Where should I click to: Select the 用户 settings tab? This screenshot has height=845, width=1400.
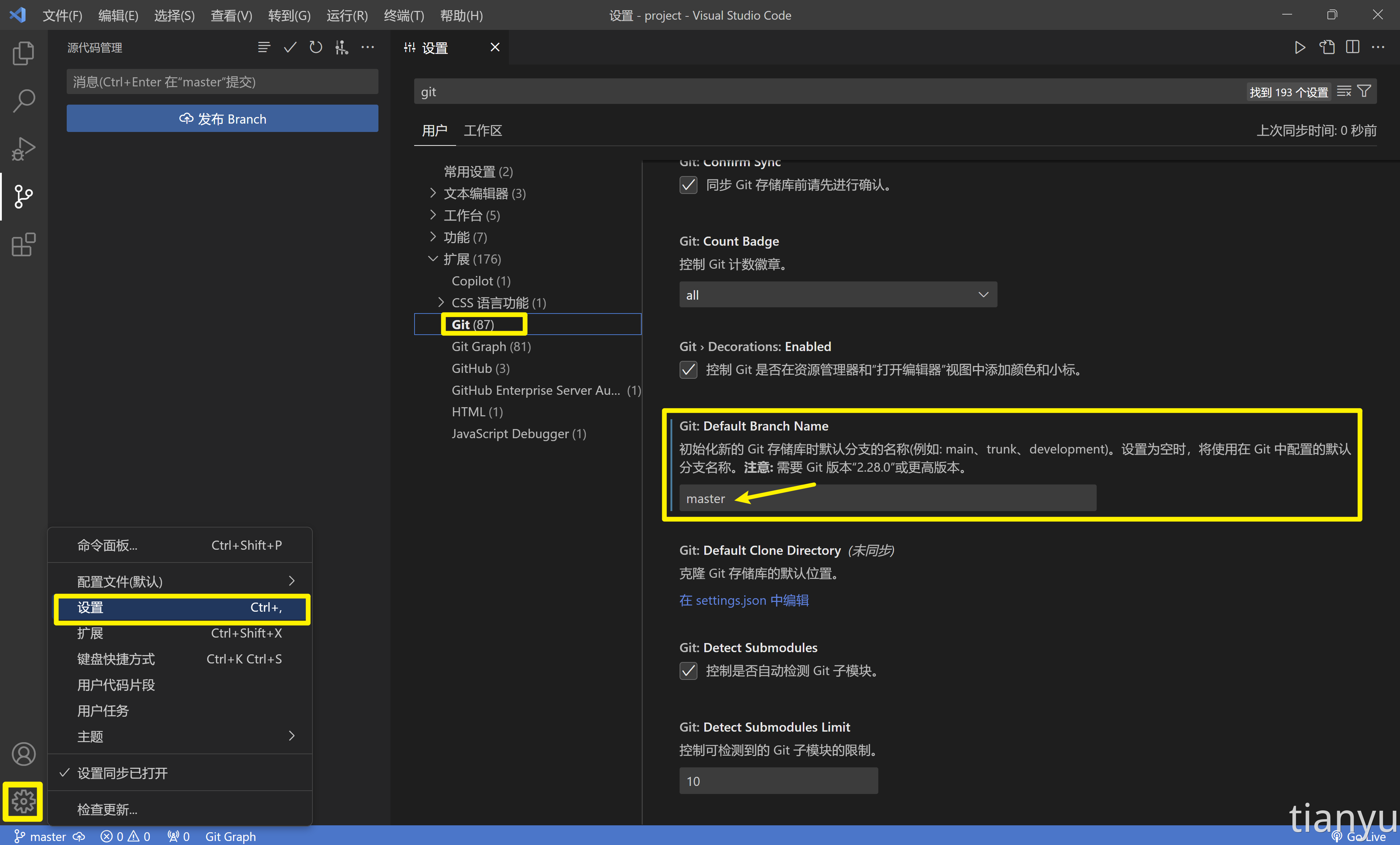coord(434,131)
